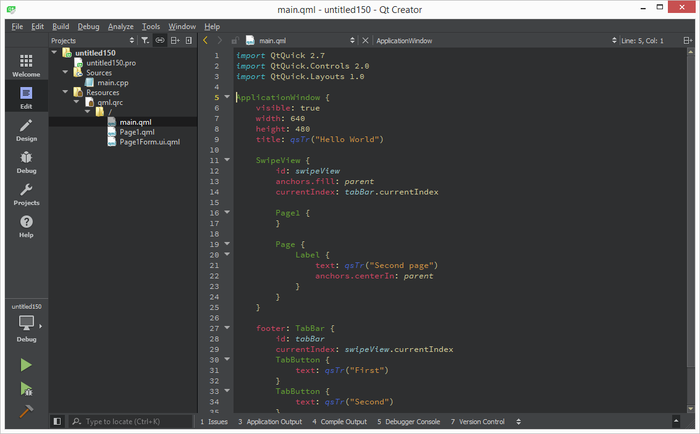Start debugging with the Run-Debug icon
The height and width of the screenshot is (434, 700).
(26, 389)
